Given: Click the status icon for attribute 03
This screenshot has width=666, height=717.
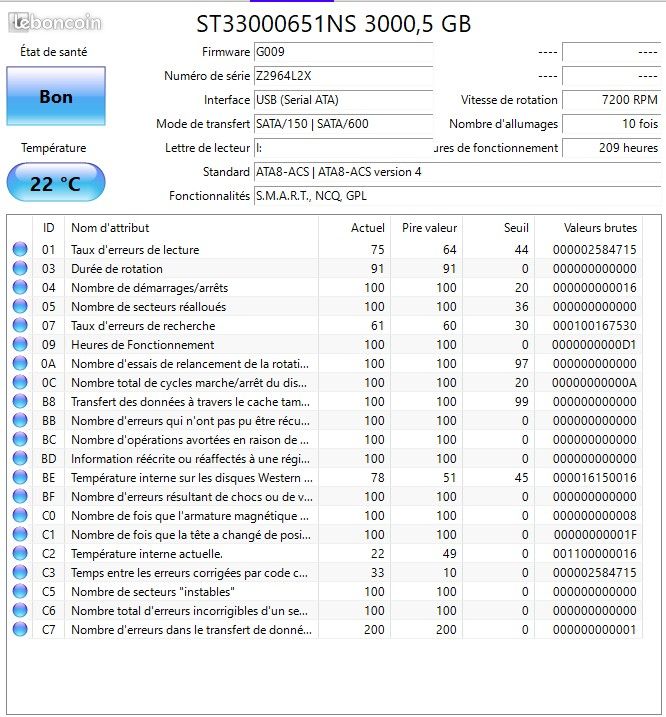Looking at the screenshot, I should coord(20,268).
